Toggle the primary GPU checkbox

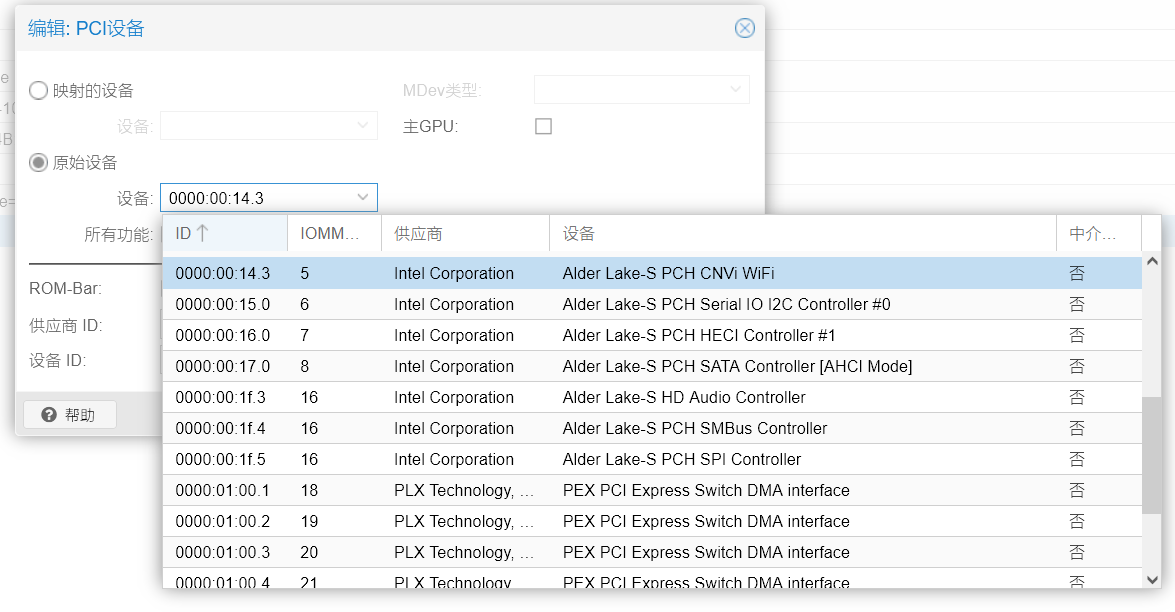pyautogui.click(x=543, y=126)
